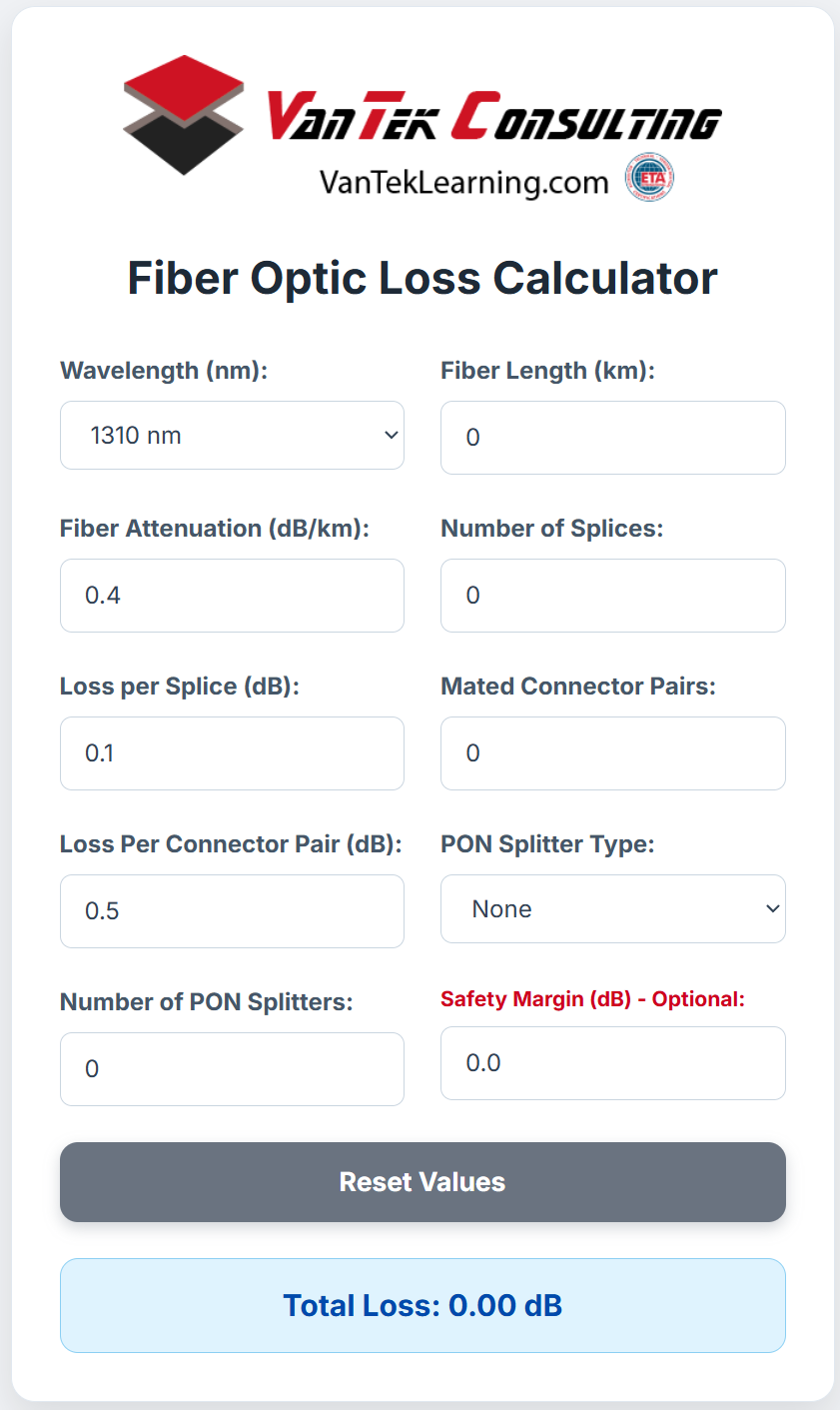Click the Fiber Length input field
This screenshot has height=1410, width=840.
click(612, 438)
